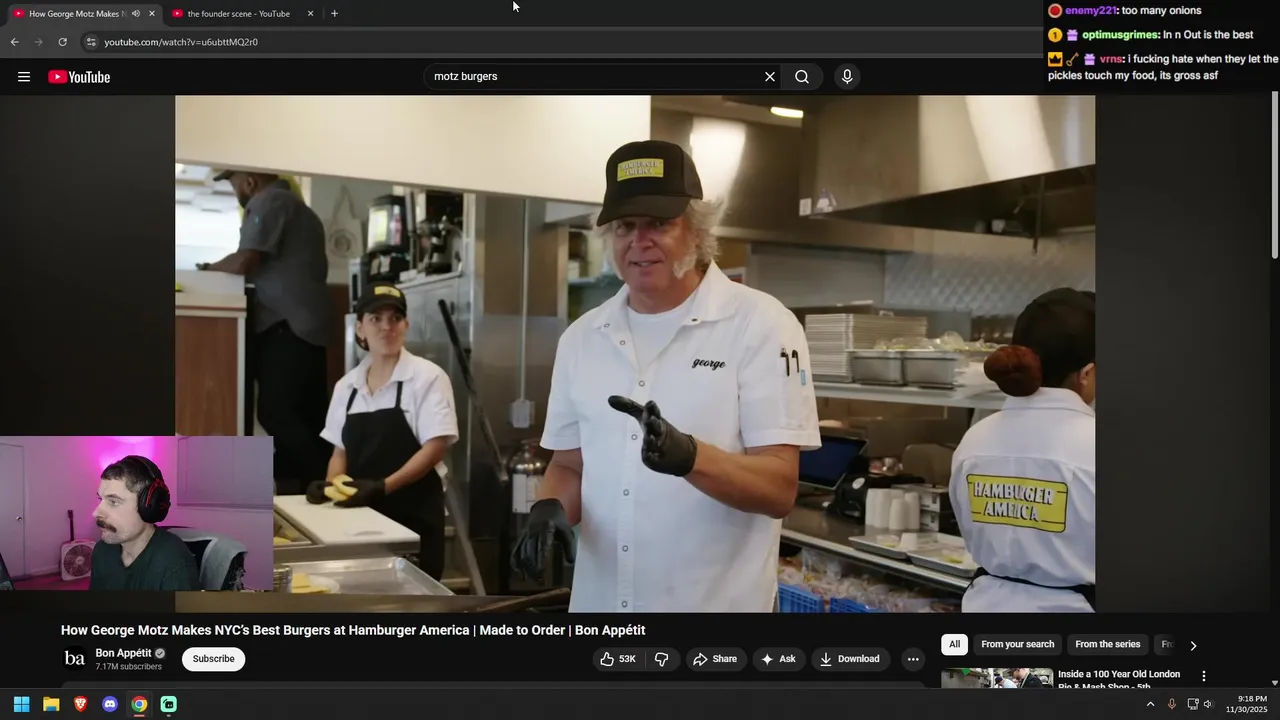The width and height of the screenshot is (1280, 720).
Task: Start voice search with the microphone
Action: tap(847, 77)
